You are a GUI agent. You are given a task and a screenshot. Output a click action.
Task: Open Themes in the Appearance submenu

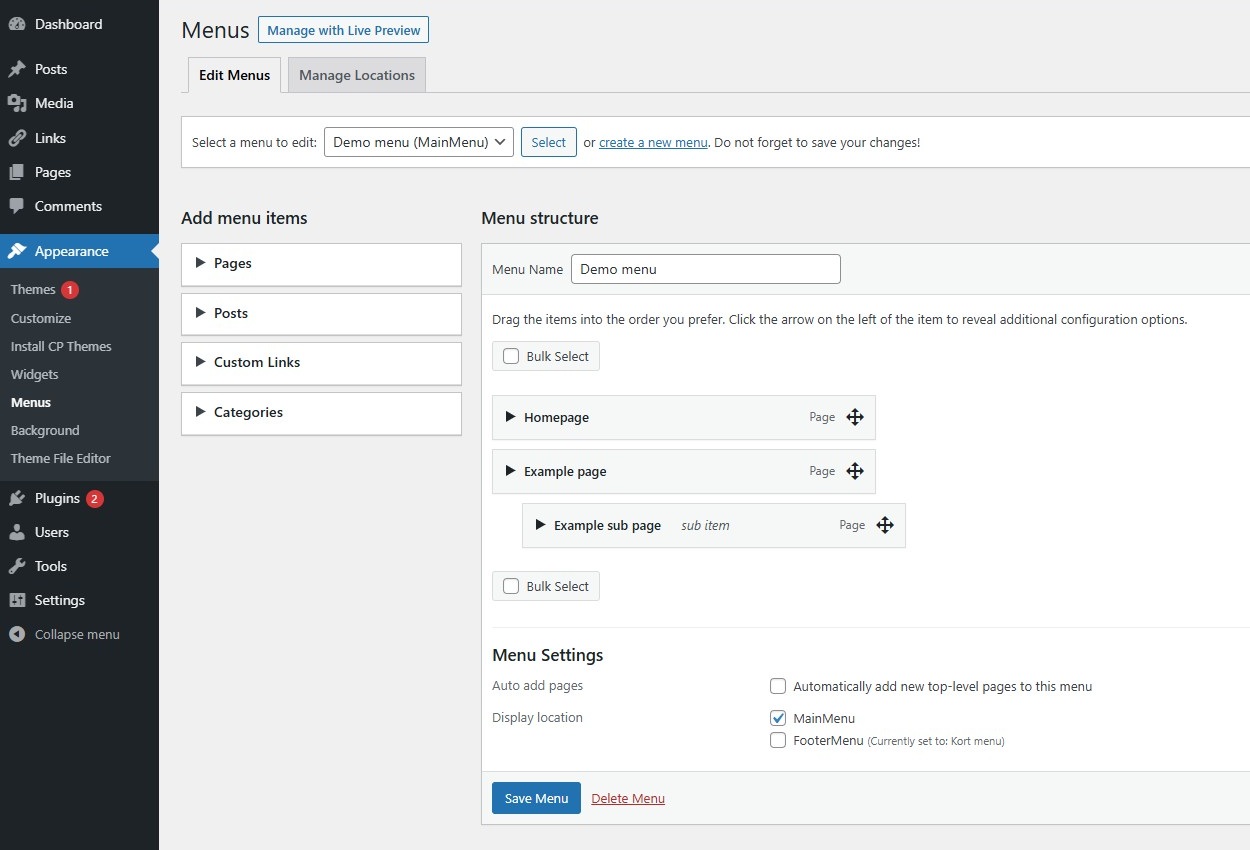click(33, 289)
